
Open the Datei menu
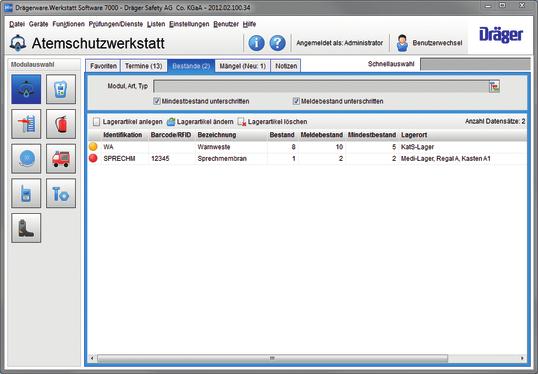pos(17,24)
